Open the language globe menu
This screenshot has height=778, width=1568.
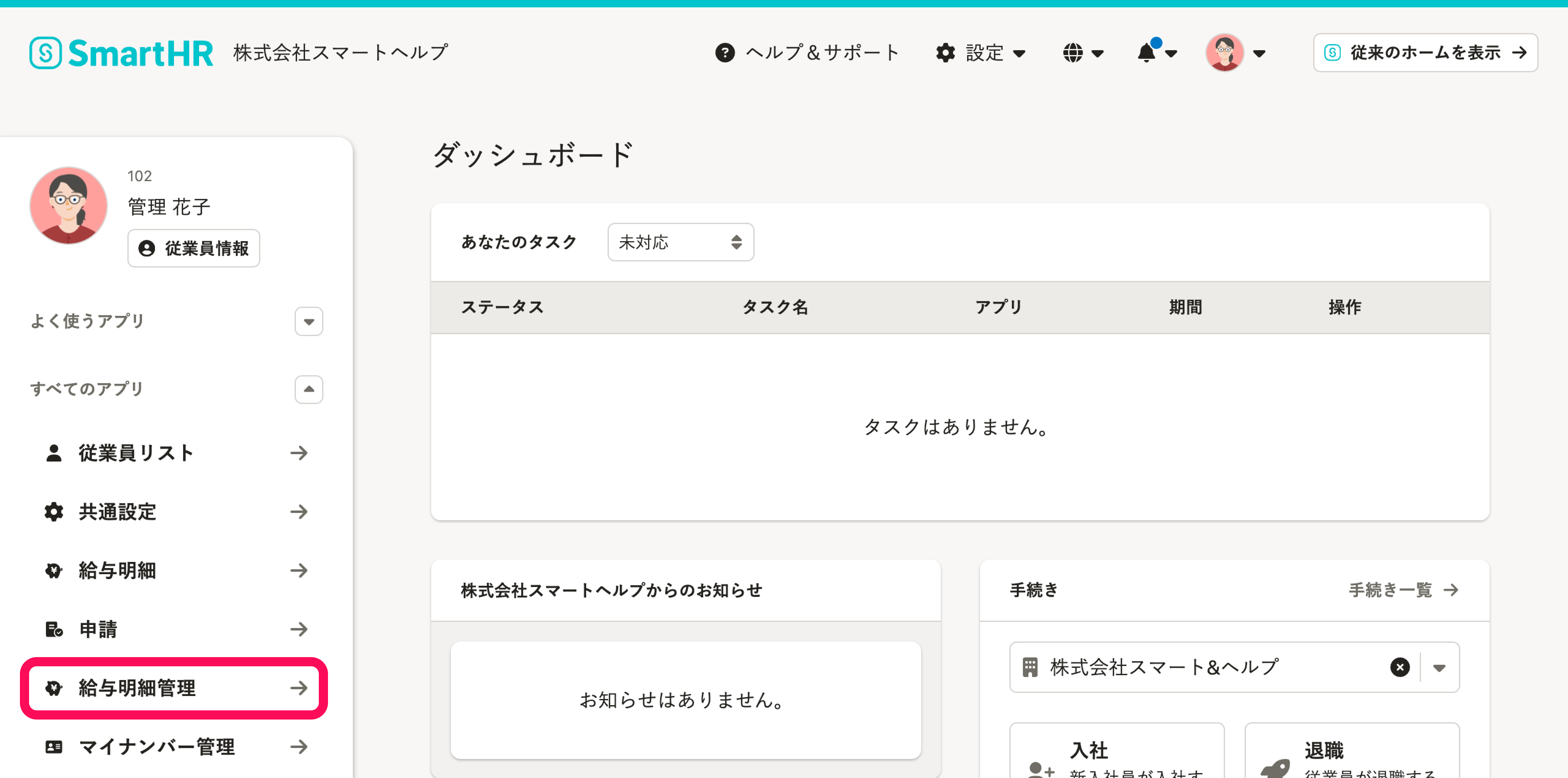pyautogui.click(x=1082, y=53)
